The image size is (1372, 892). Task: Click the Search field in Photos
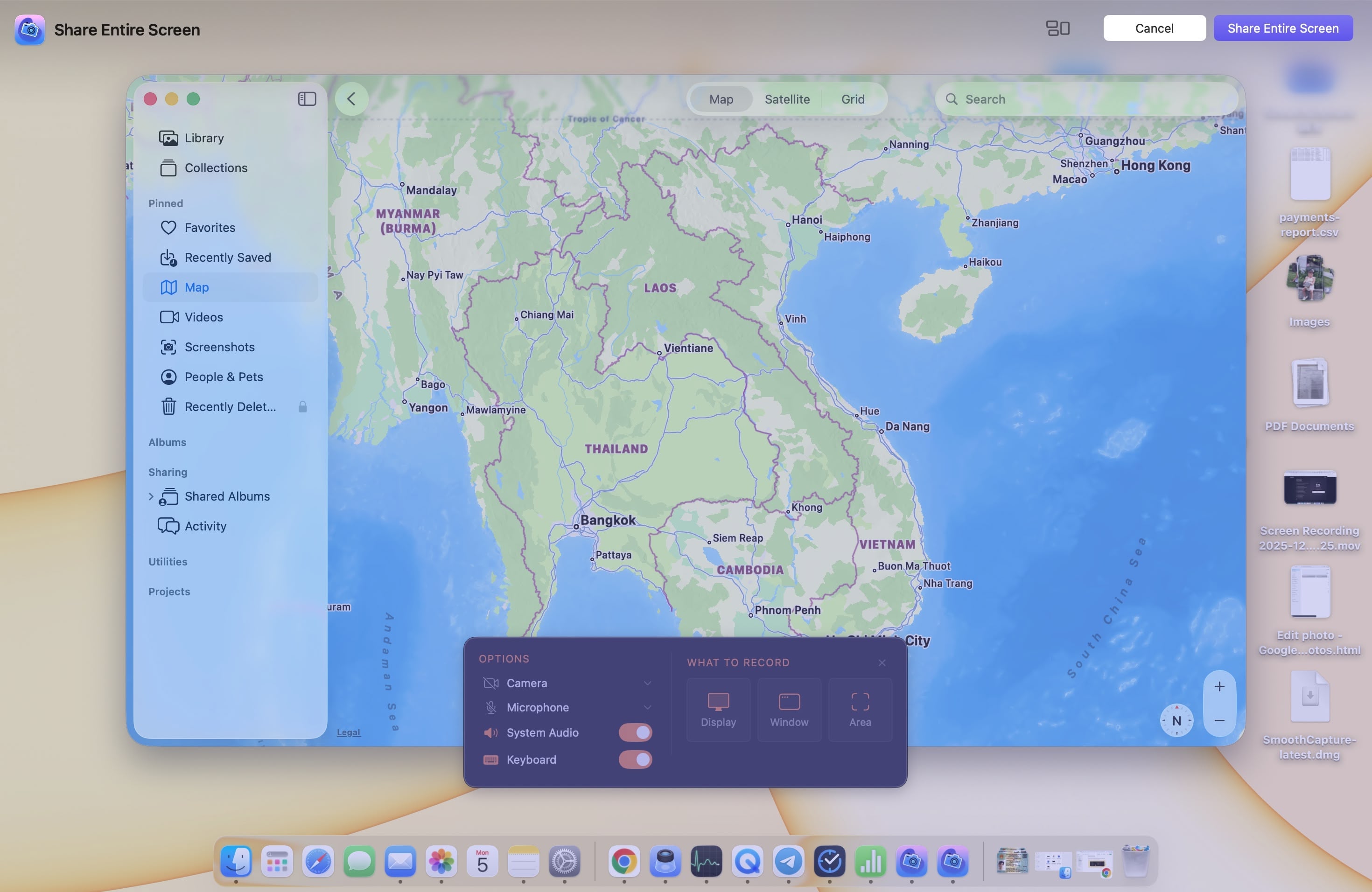coord(1086,99)
